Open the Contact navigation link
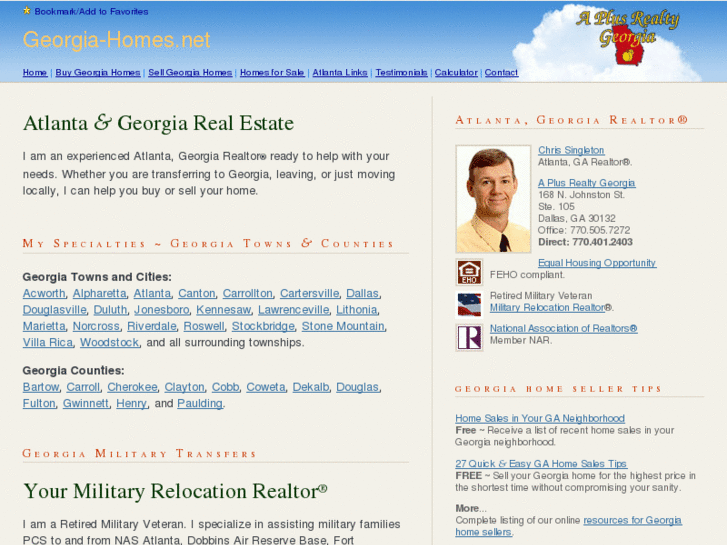Image resolution: width=727 pixels, height=545 pixels. click(501, 72)
